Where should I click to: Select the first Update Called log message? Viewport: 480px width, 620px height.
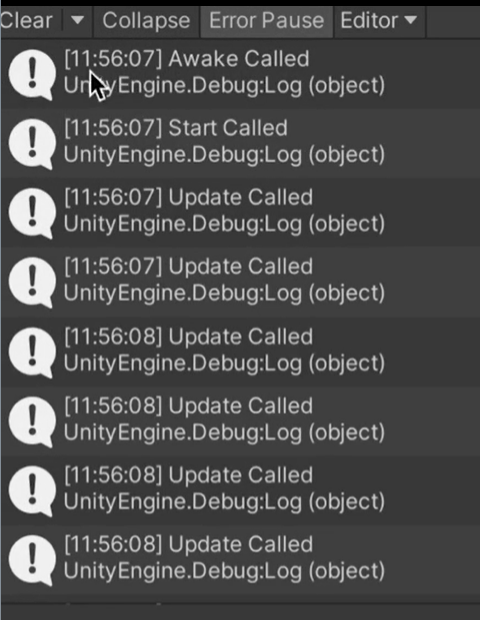(x=240, y=213)
